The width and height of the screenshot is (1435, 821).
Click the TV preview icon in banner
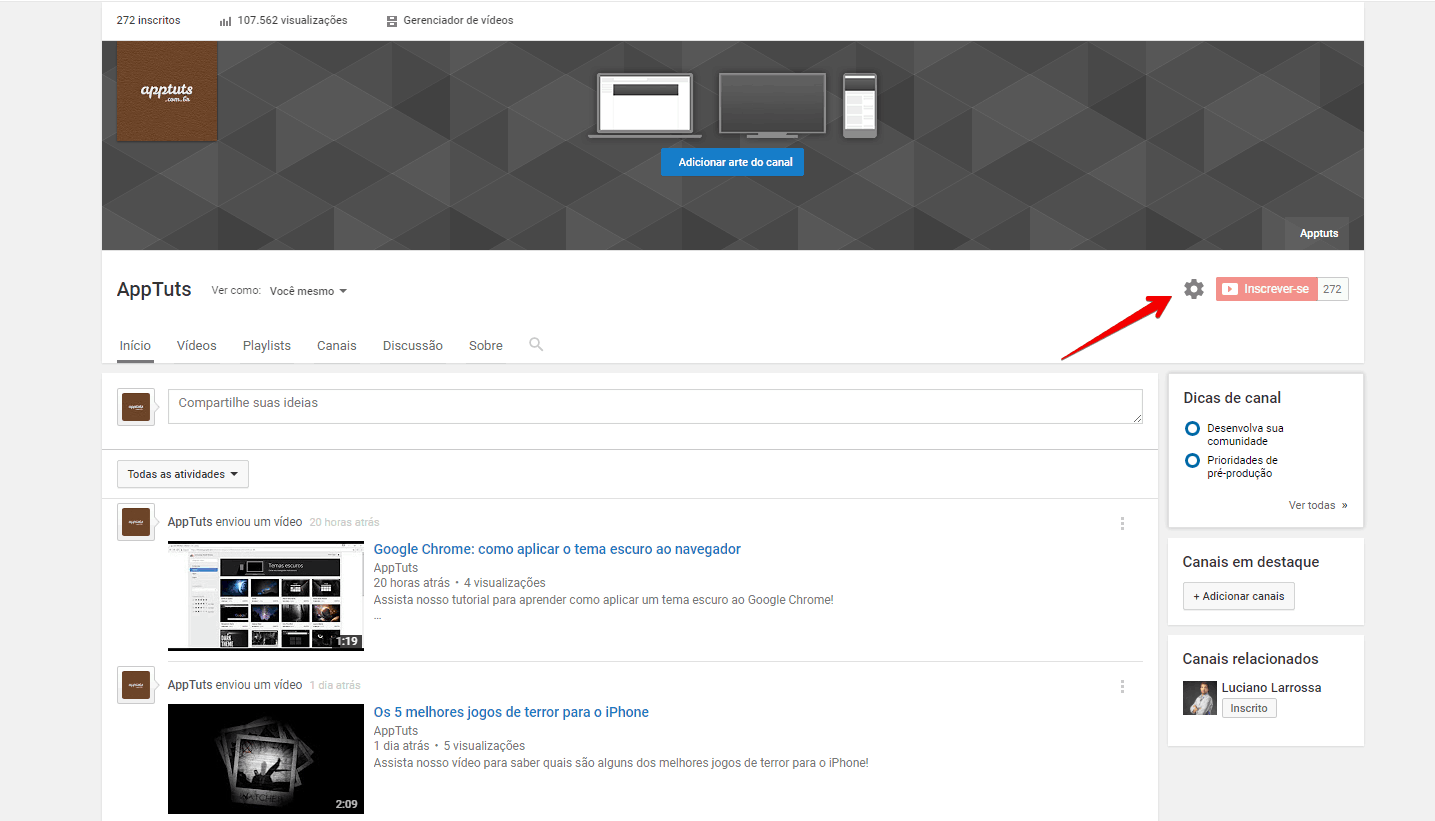click(772, 105)
